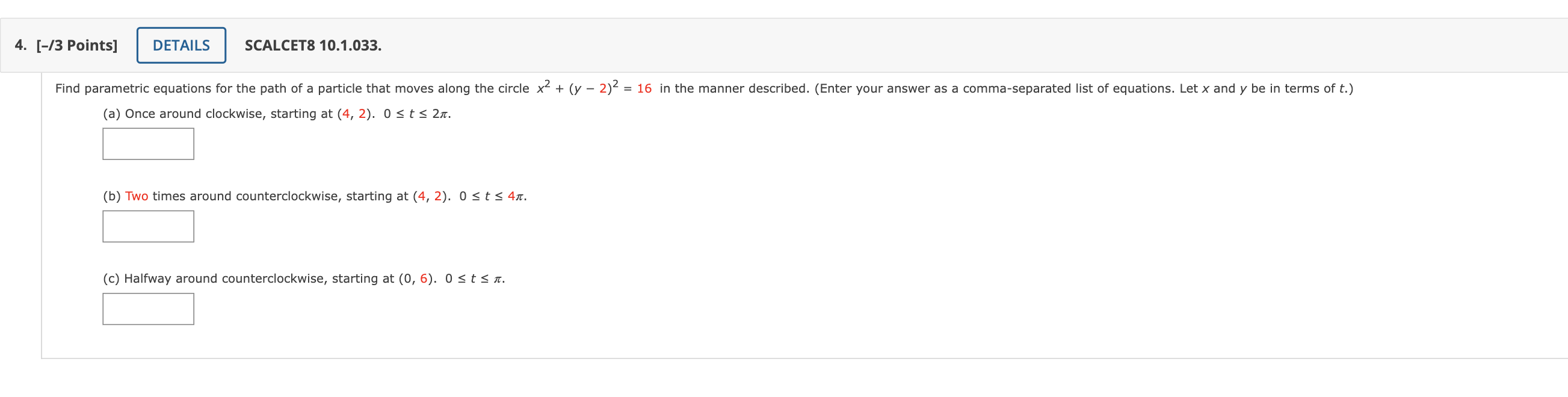Focus the counterclockwise answer field in part (b)
1568x397 pixels.
(148, 226)
